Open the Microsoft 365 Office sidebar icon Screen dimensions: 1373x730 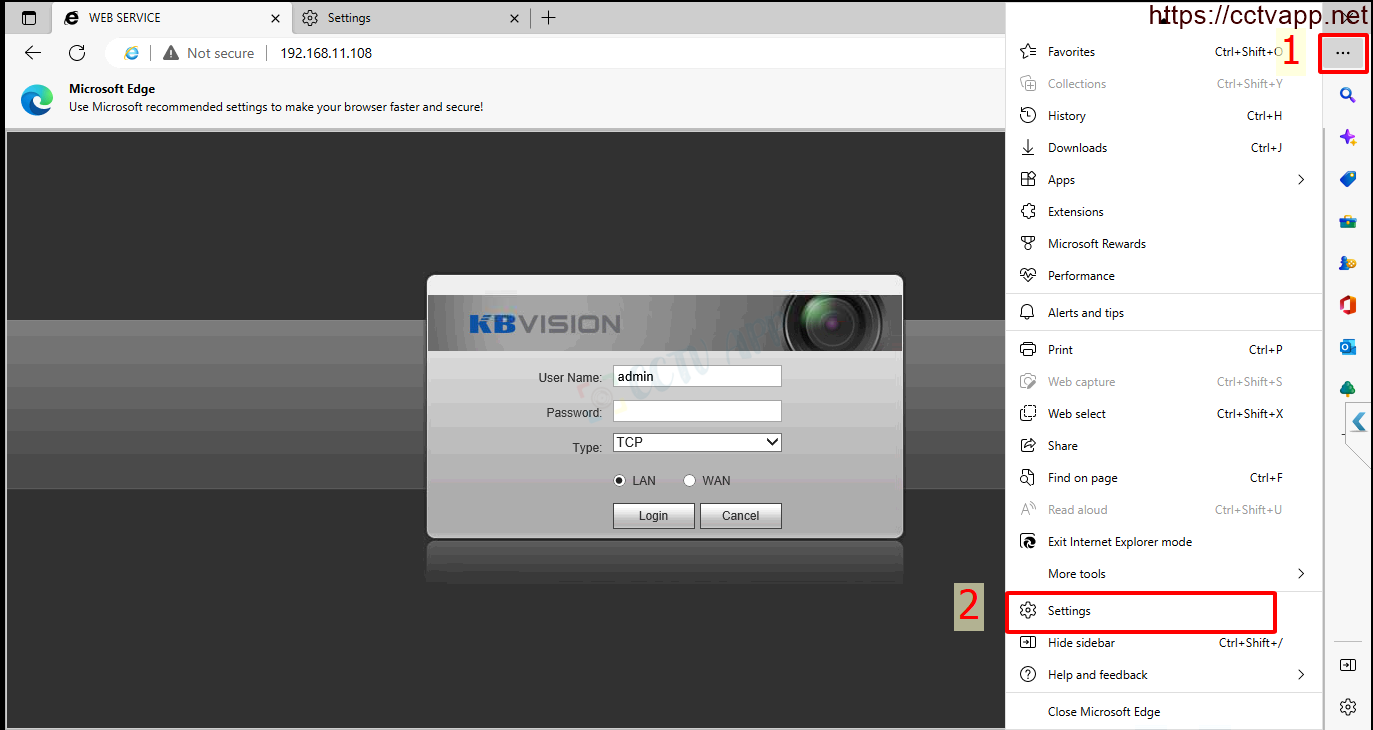tap(1347, 305)
